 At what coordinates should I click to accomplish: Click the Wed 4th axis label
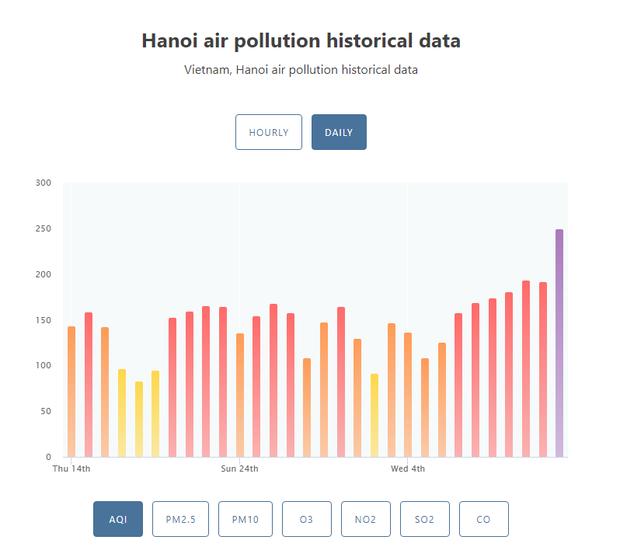coord(408,468)
